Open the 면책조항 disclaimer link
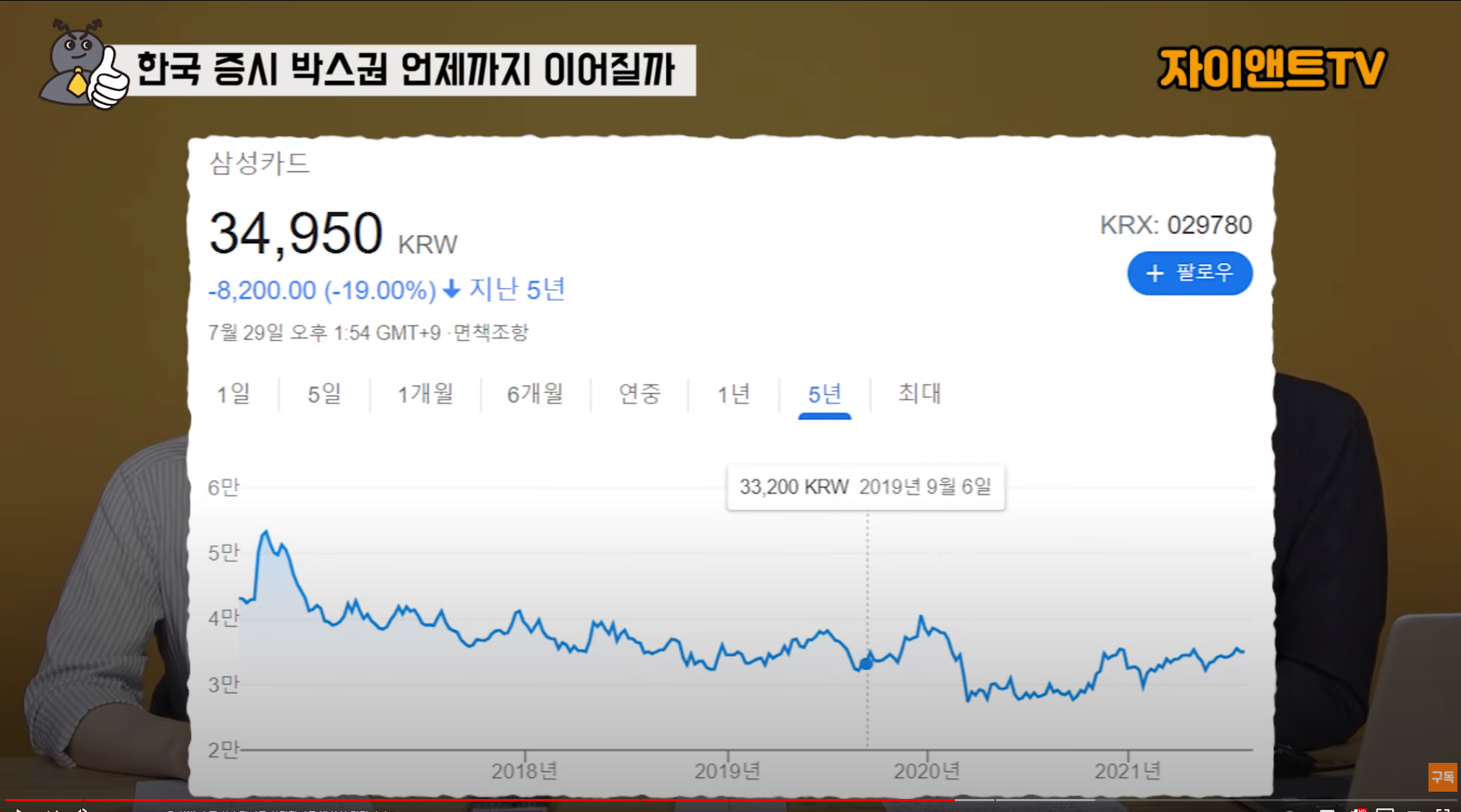 [491, 333]
